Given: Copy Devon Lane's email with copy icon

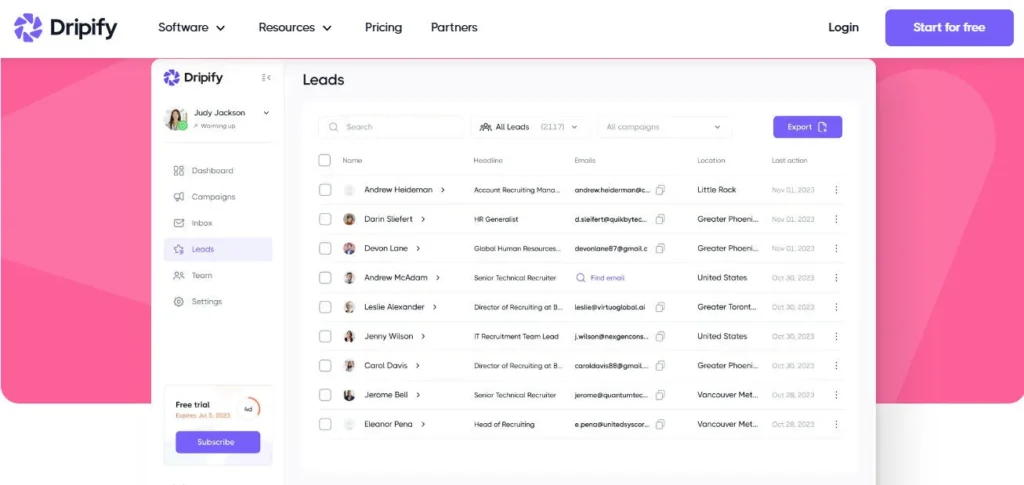Looking at the screenshot, I should tap(660, 249).
